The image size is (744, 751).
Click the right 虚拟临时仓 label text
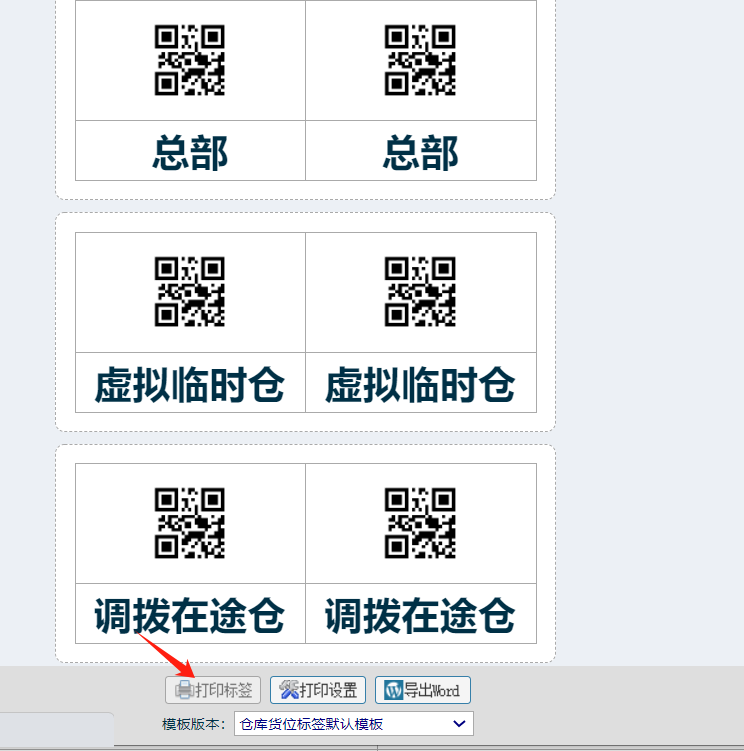click(420, 385)
